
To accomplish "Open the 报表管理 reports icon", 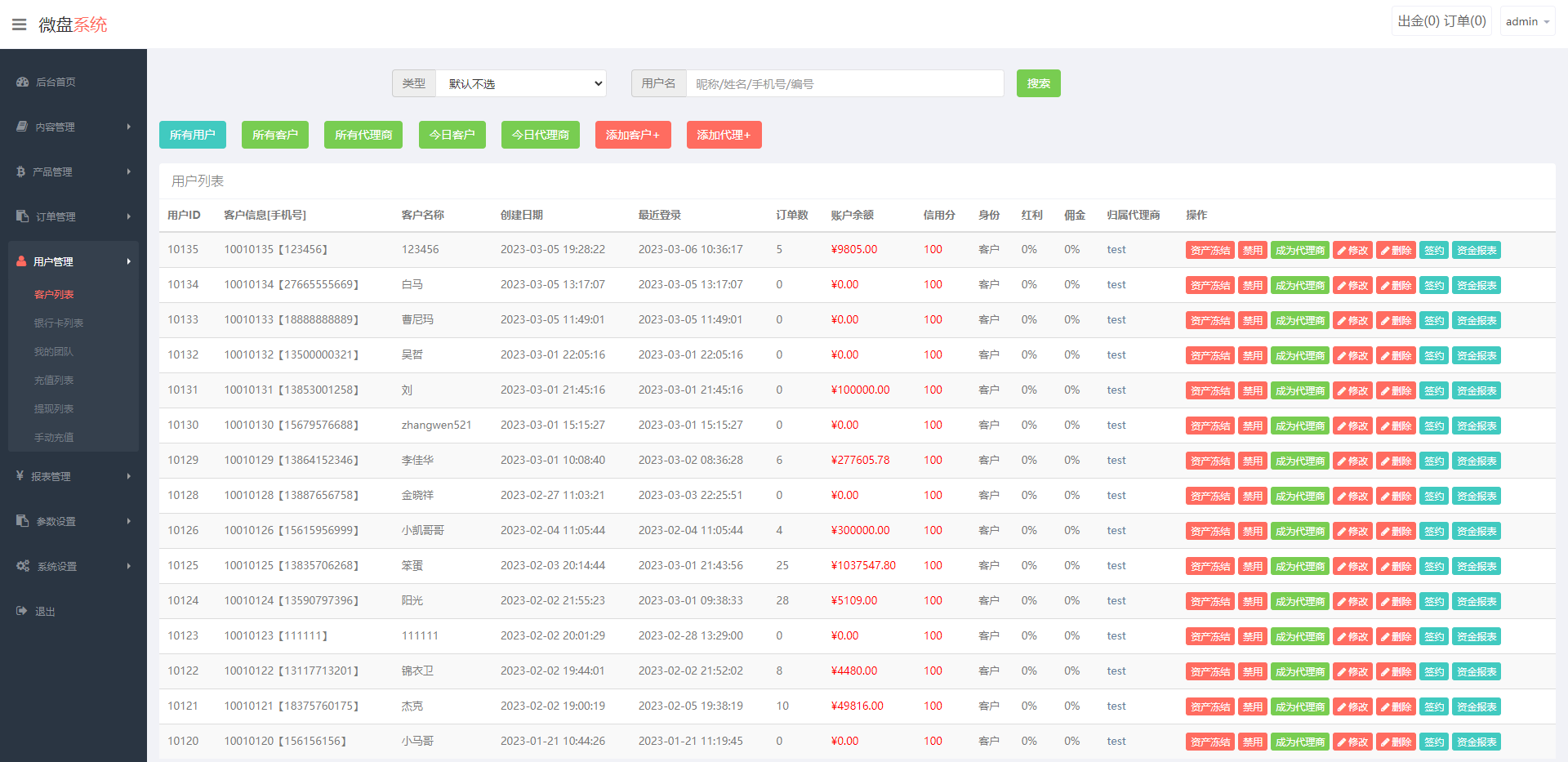I will click(x=21, y=476).
